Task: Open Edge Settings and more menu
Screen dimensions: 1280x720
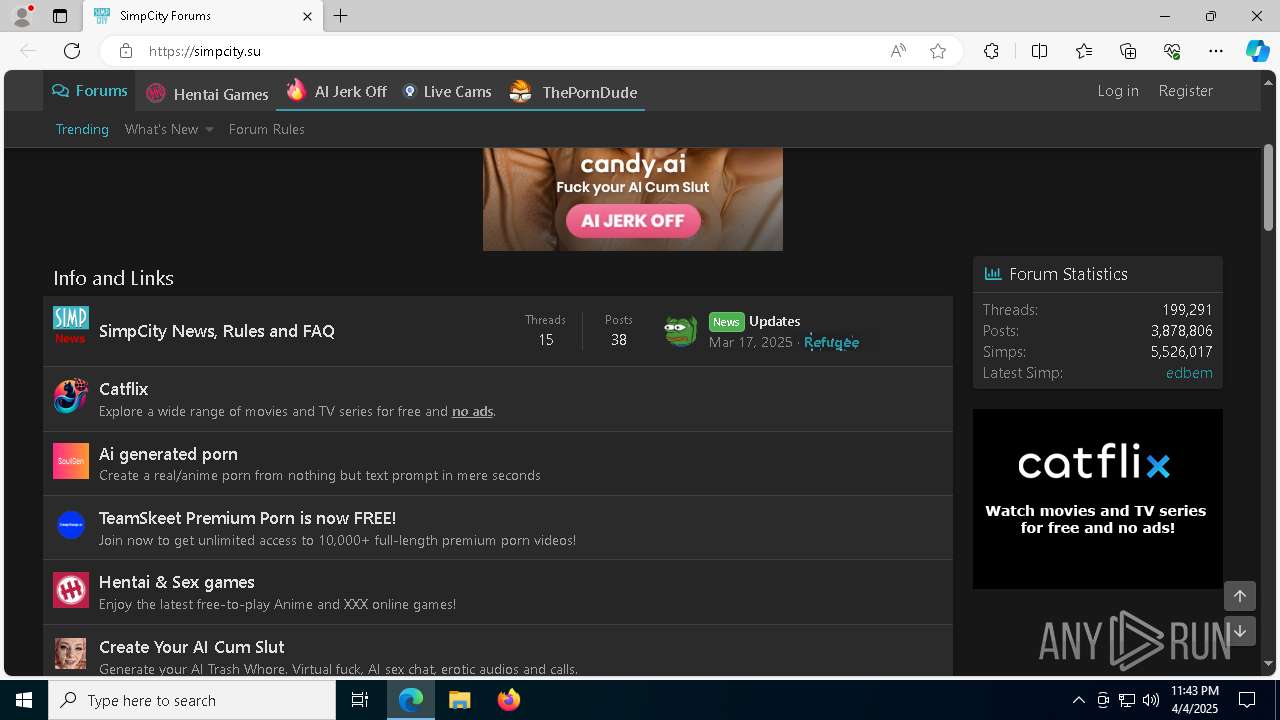Action: 1216,51
